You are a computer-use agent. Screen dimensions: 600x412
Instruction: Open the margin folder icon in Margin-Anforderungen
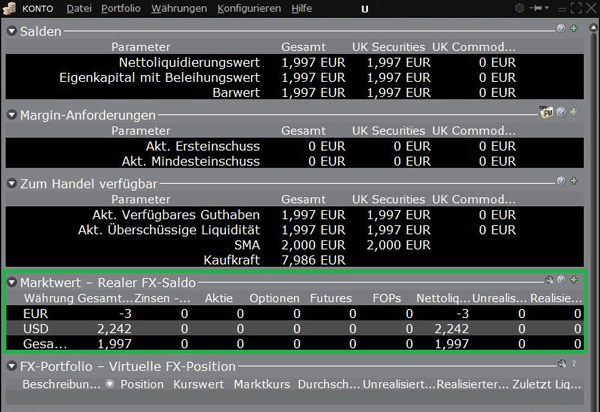tap(546, 112)
